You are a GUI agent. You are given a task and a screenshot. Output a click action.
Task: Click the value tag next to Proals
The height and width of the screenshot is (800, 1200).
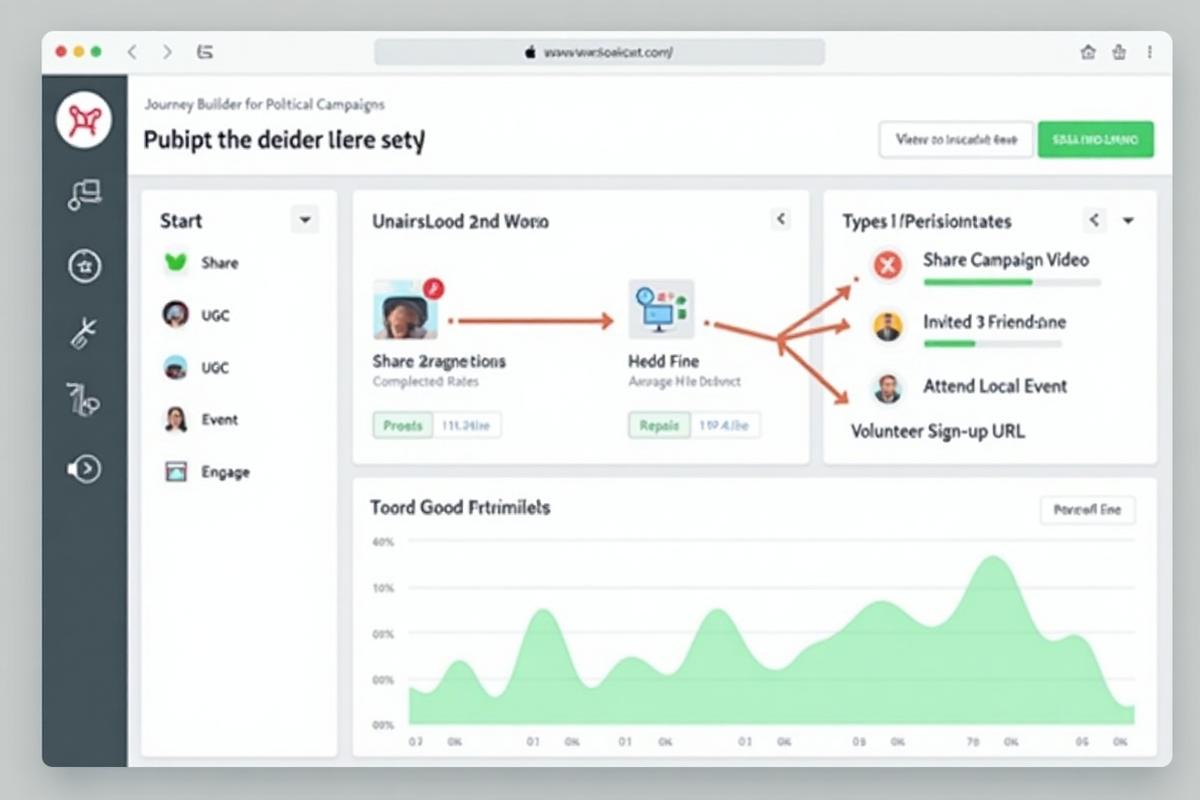pyautogui.click(x=467, y=425)
